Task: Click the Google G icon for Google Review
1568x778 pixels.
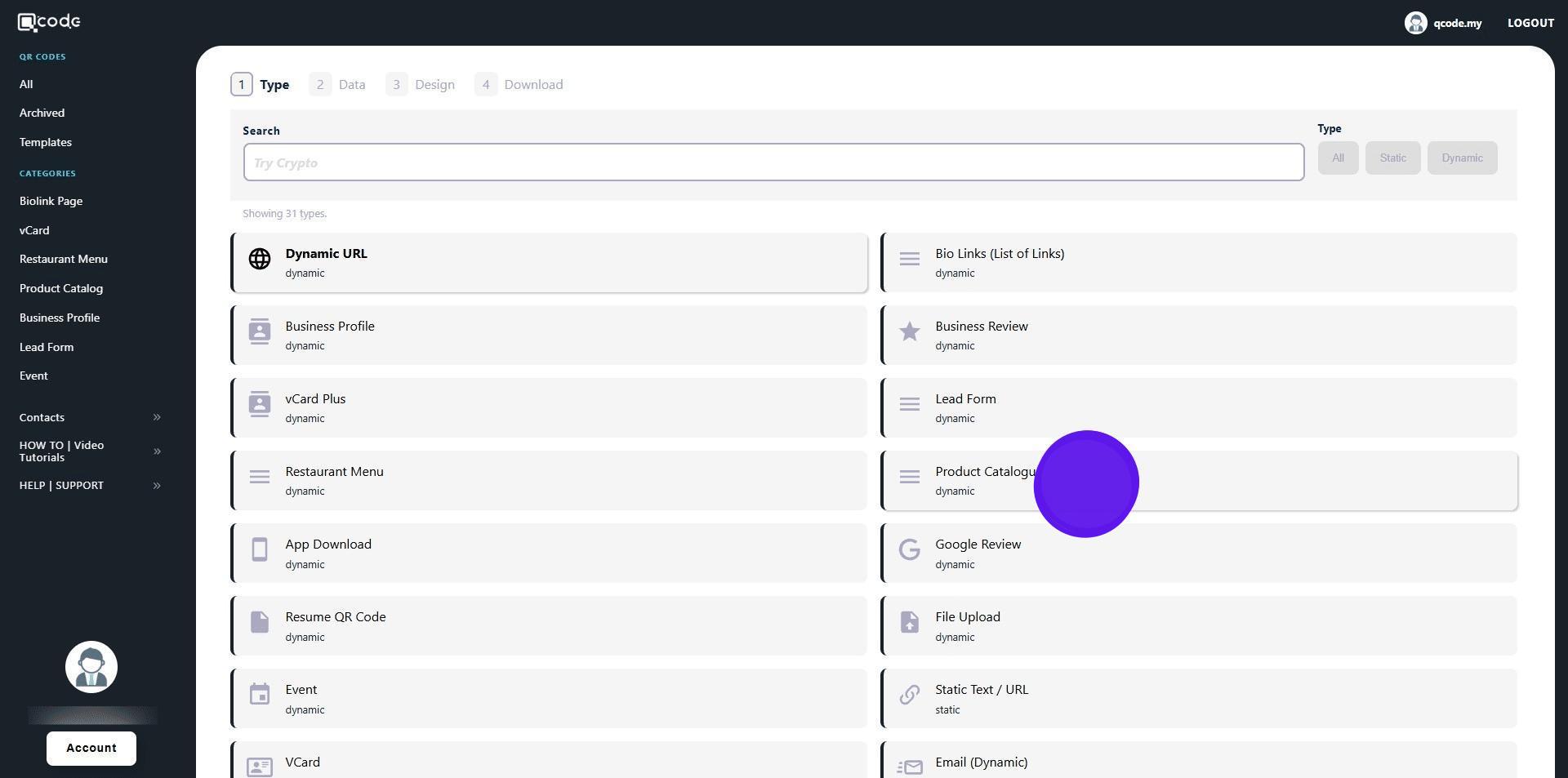Action: (x=909, y=549)
